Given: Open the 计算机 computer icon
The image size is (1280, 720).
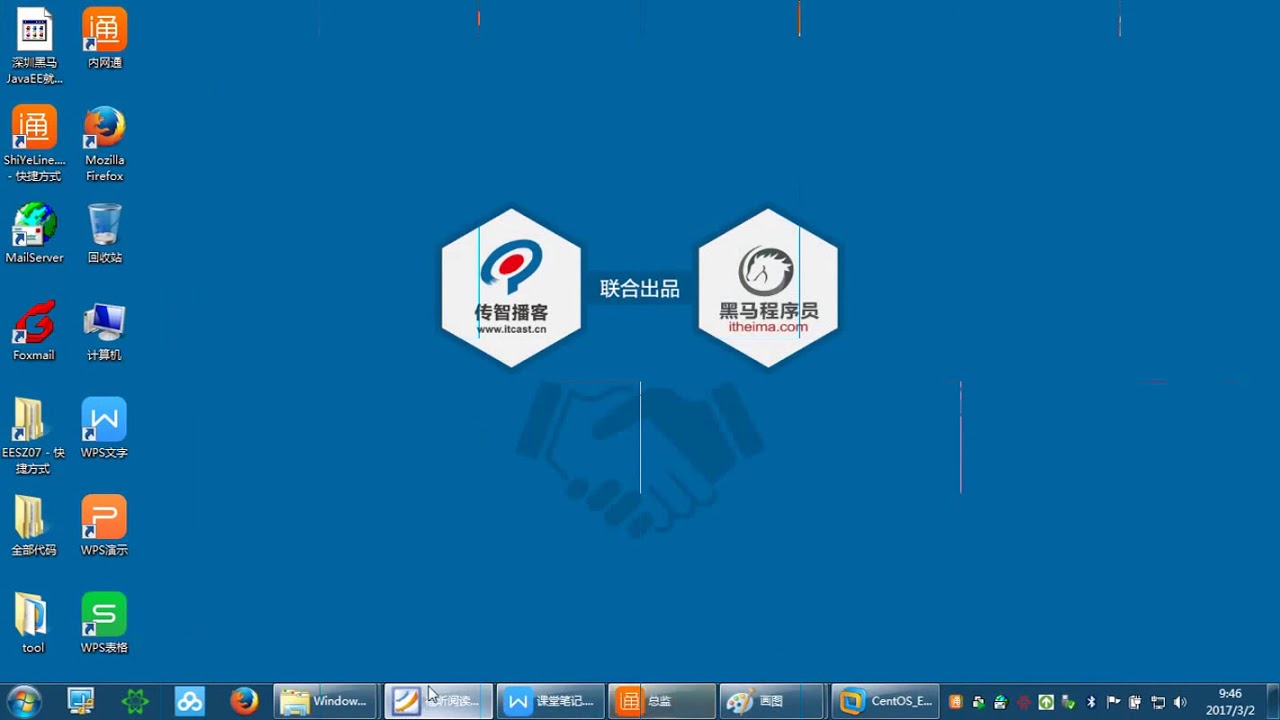Looking at the screenshot, I should (x=104, y=331).
